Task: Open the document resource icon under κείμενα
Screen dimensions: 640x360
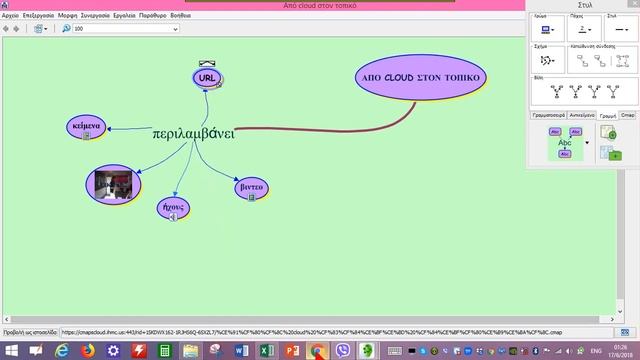Action: (x=86, y=136)
